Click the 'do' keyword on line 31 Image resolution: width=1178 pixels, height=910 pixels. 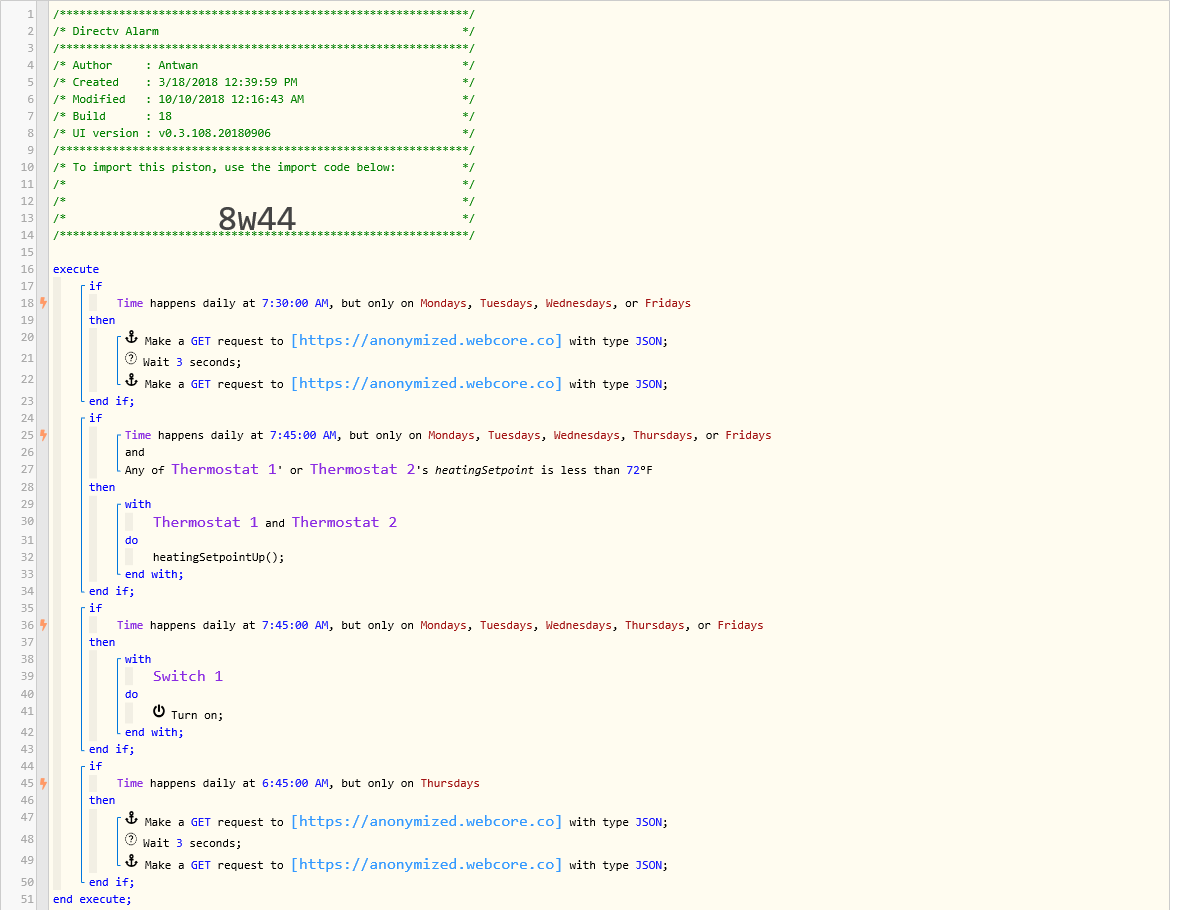pyautogui.click(x=131, y=540)
